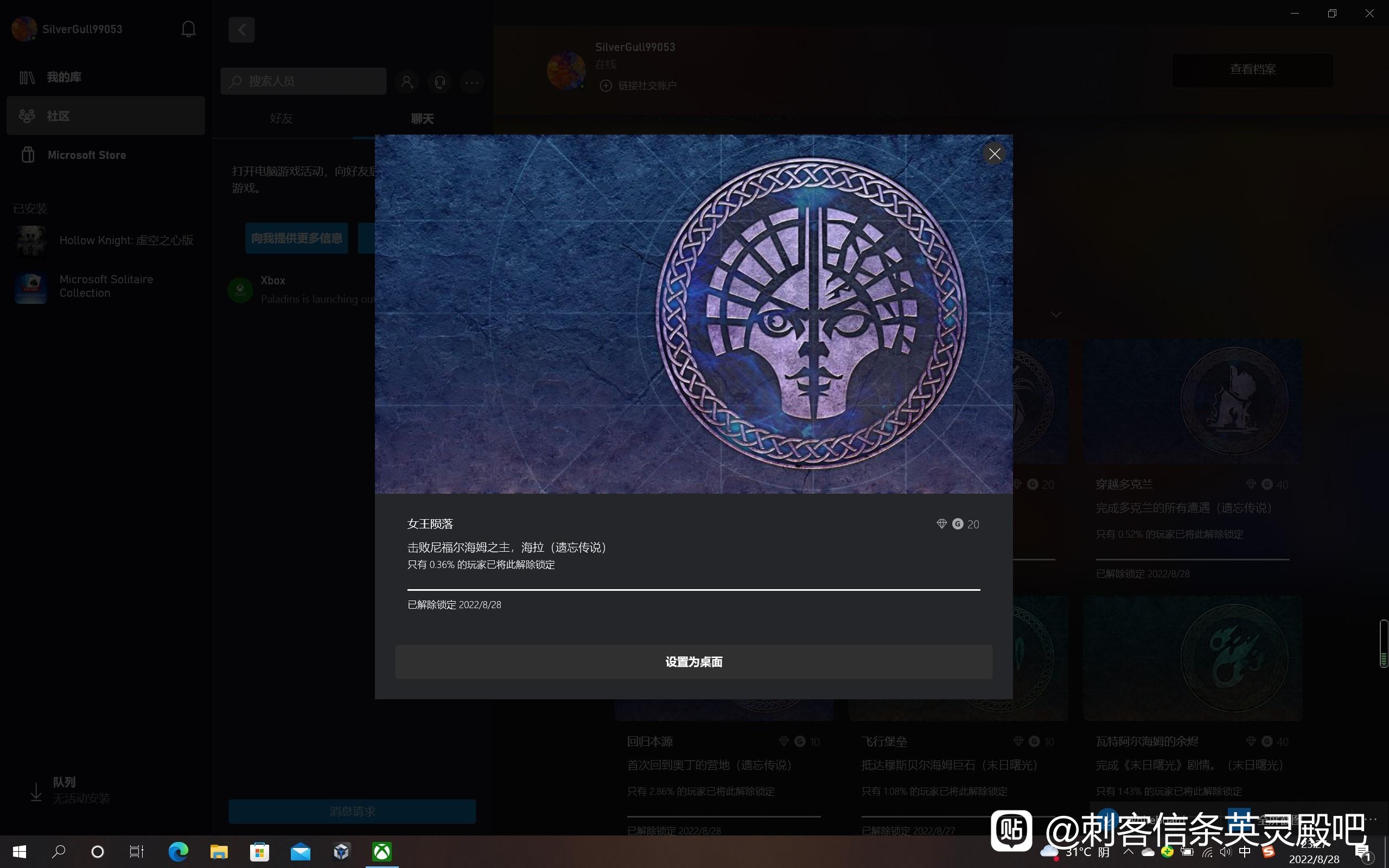Screen dimensions: 1389x868
Task: Click the headset party icon
Action: [439, 82]
